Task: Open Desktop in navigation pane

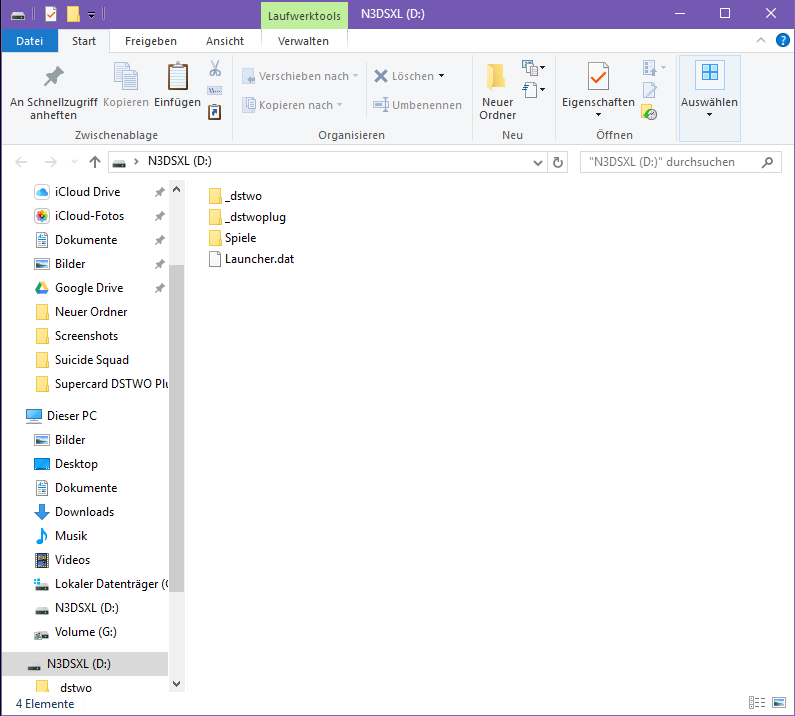Action: coord(76,464)
